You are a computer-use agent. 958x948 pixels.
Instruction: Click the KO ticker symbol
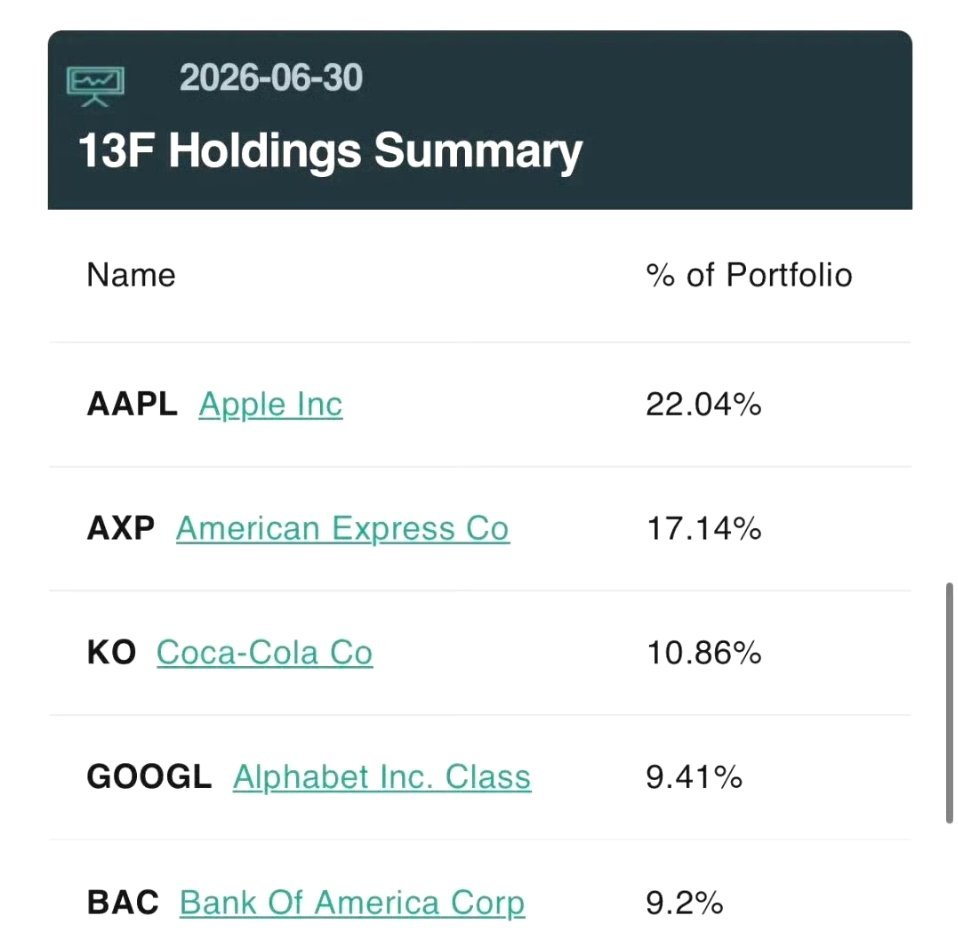(x=111, y=652)
